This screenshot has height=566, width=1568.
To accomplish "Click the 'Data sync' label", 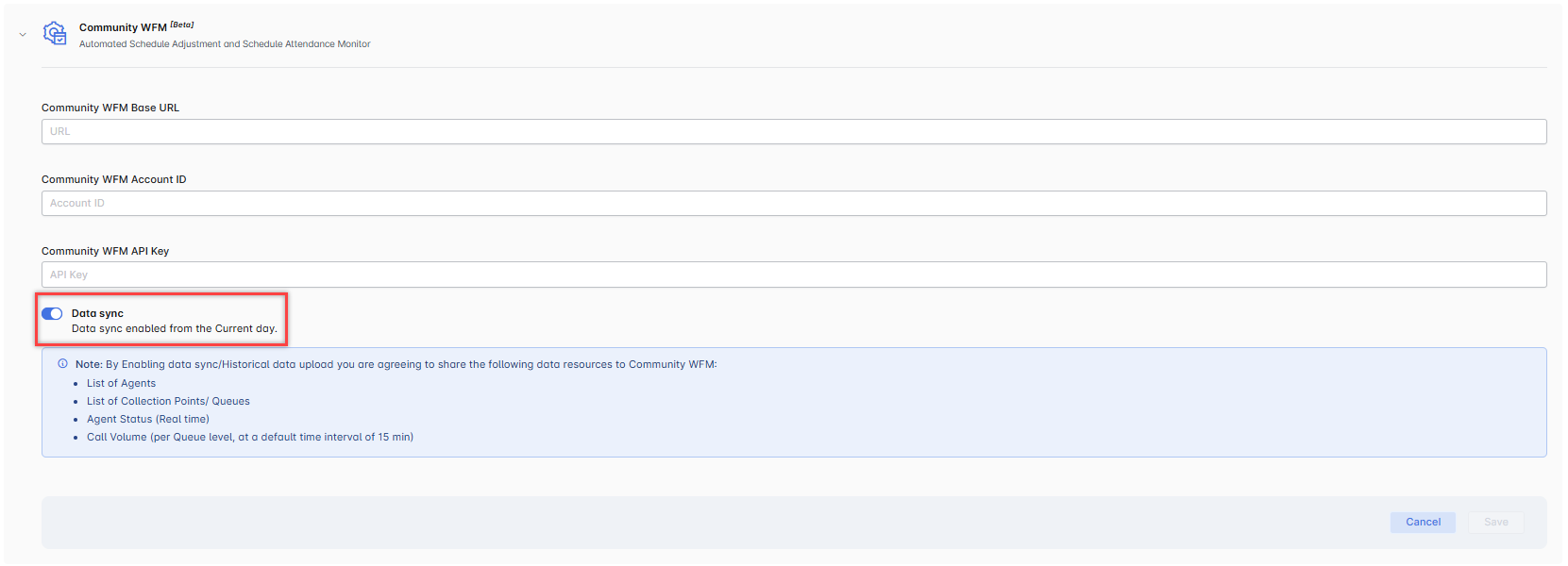I will click(97, 314).
